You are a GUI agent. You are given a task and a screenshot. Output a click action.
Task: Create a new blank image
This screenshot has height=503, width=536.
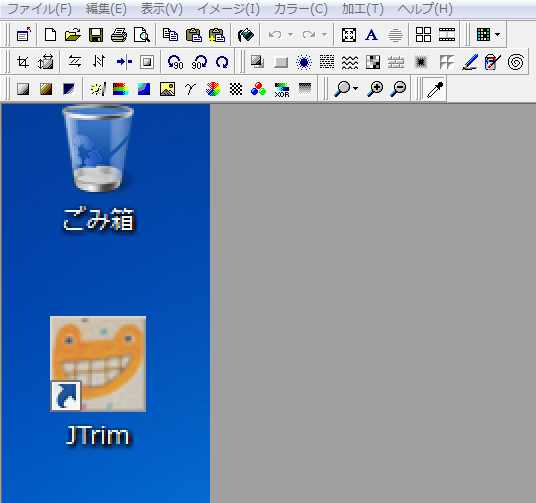click(x=50, y=35)
